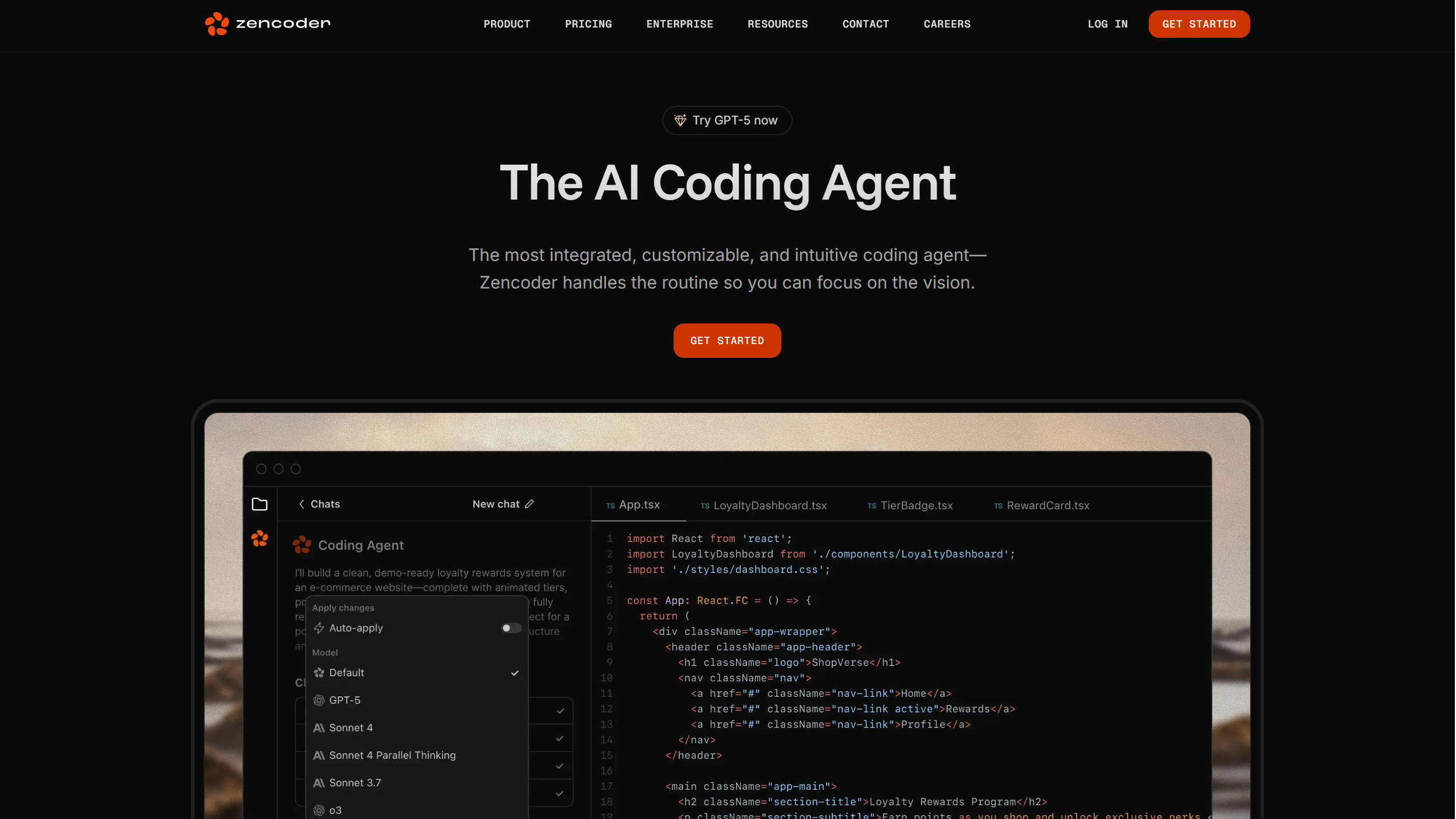Open the ENTERPRISE nav item

[679, 24]
